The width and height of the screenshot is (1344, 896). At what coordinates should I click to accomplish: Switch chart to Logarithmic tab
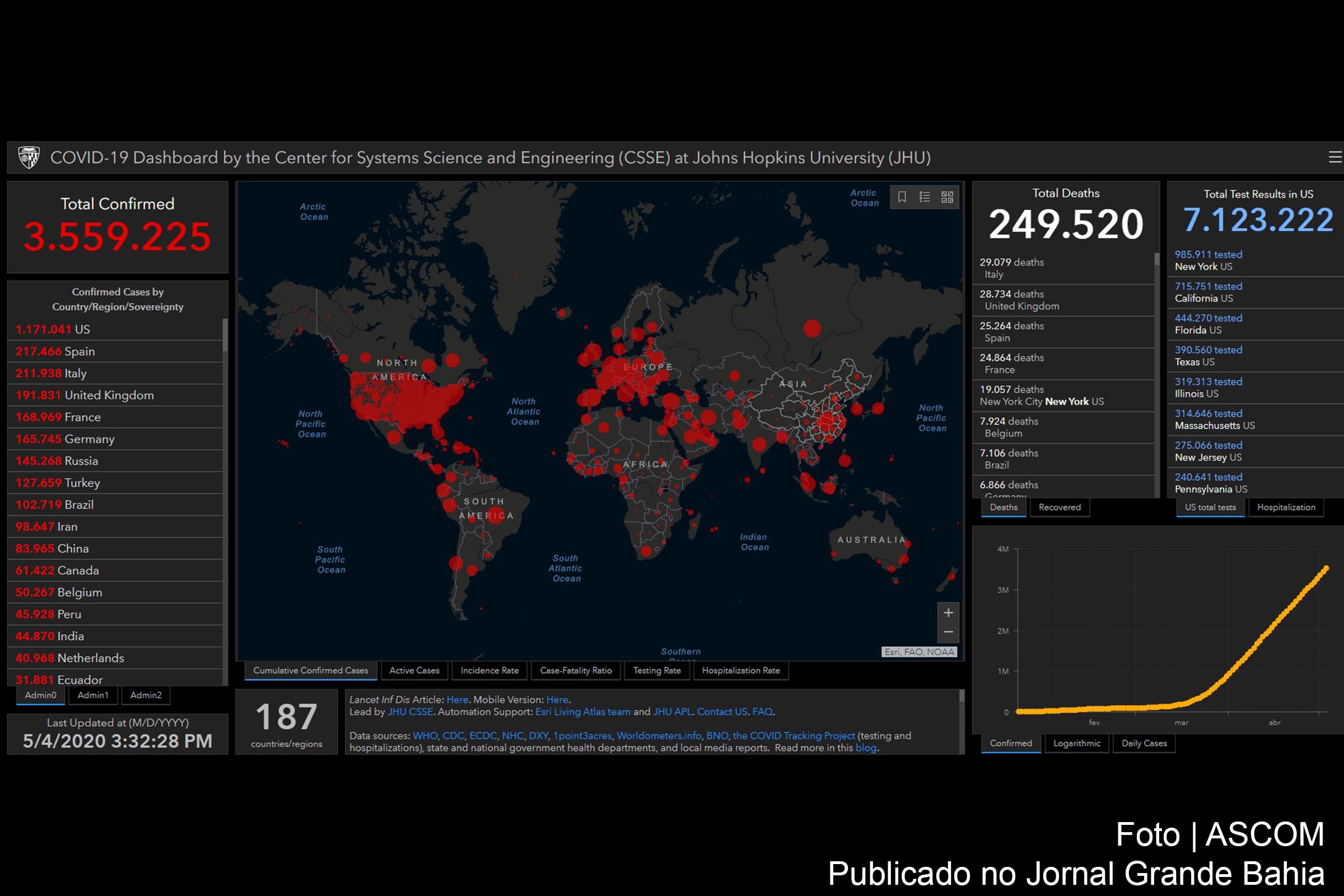point(1076,743)
